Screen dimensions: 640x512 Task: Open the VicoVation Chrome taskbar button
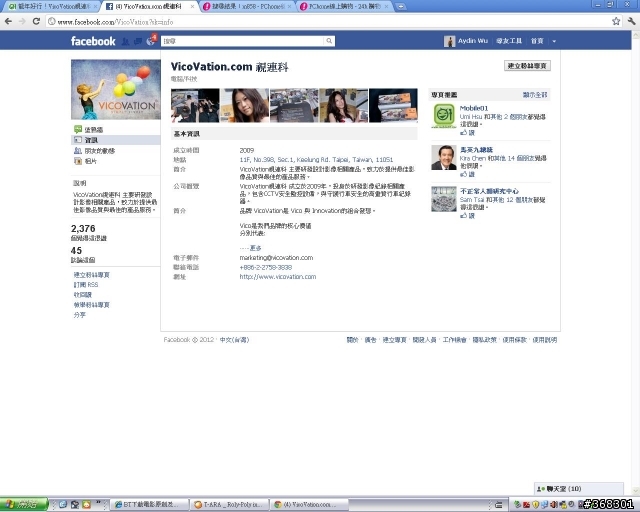pyautogui.click(x=309, y=505)
